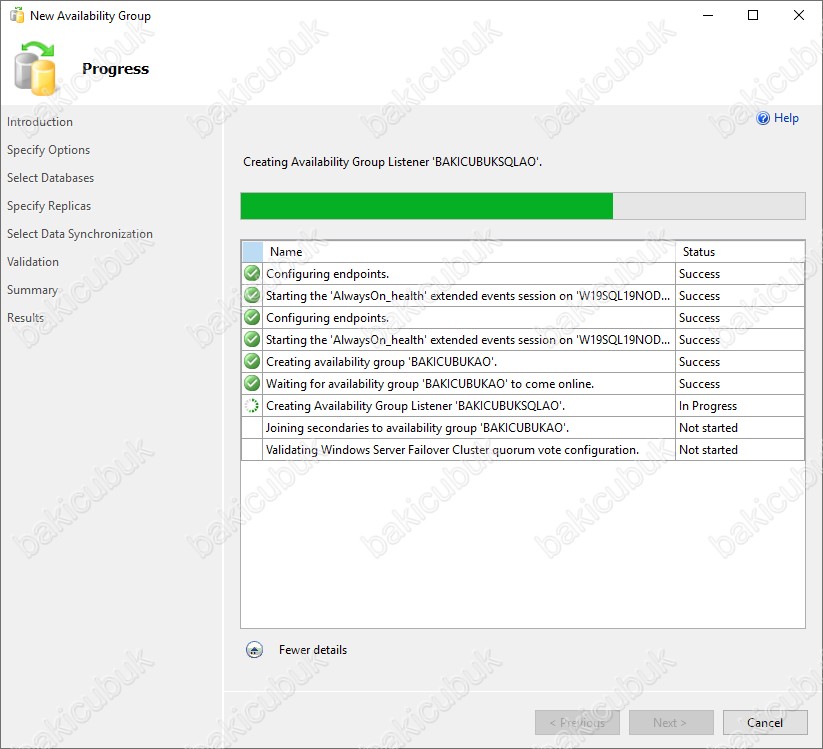Image resolution: width=823 pixels, height=749 pixels.
Task: Click 'Not started' status for Validating quorum row
Action: pos(740,450)
